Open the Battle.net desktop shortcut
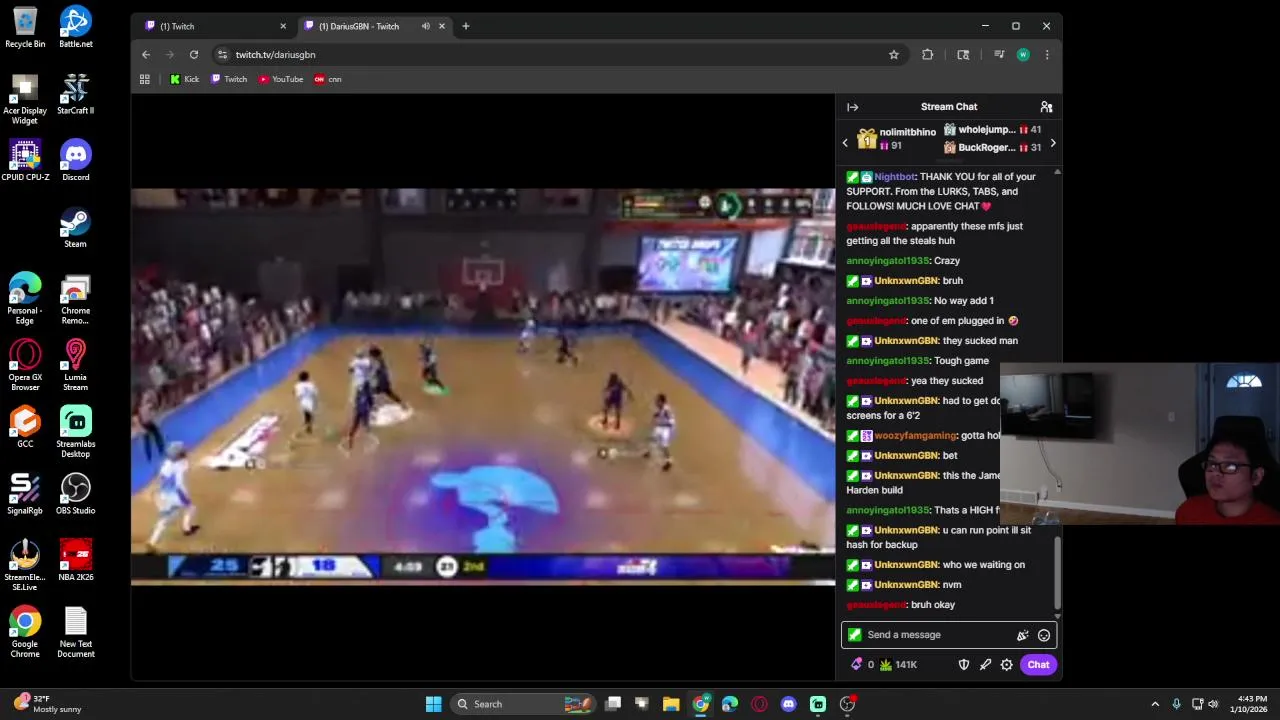This screenshot has height=720, width=1280. pyautogui.click(x=76, y=27)
